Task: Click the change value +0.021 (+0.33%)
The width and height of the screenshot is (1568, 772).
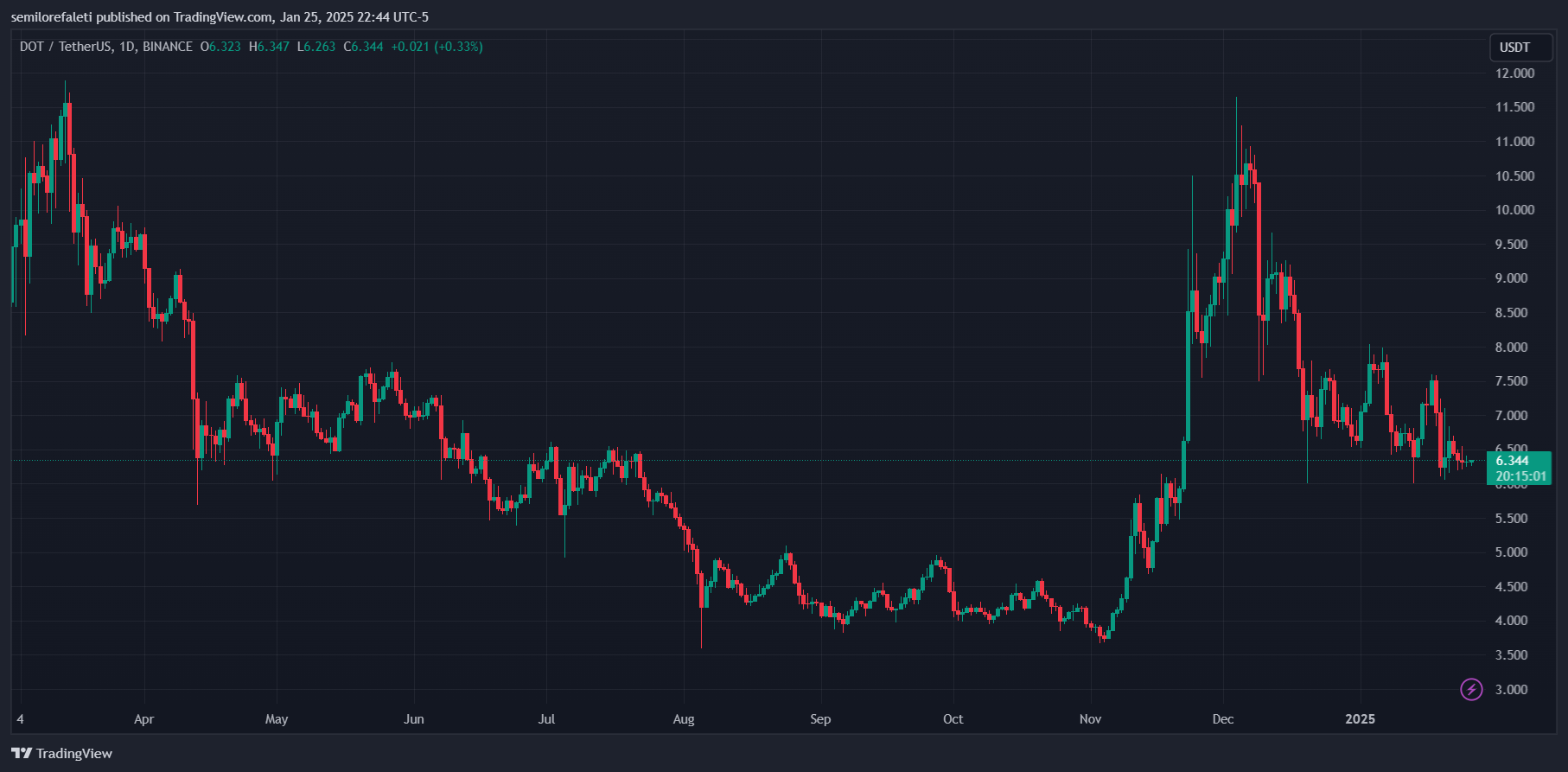Action: pyautogui.click(x=437, y=47)
